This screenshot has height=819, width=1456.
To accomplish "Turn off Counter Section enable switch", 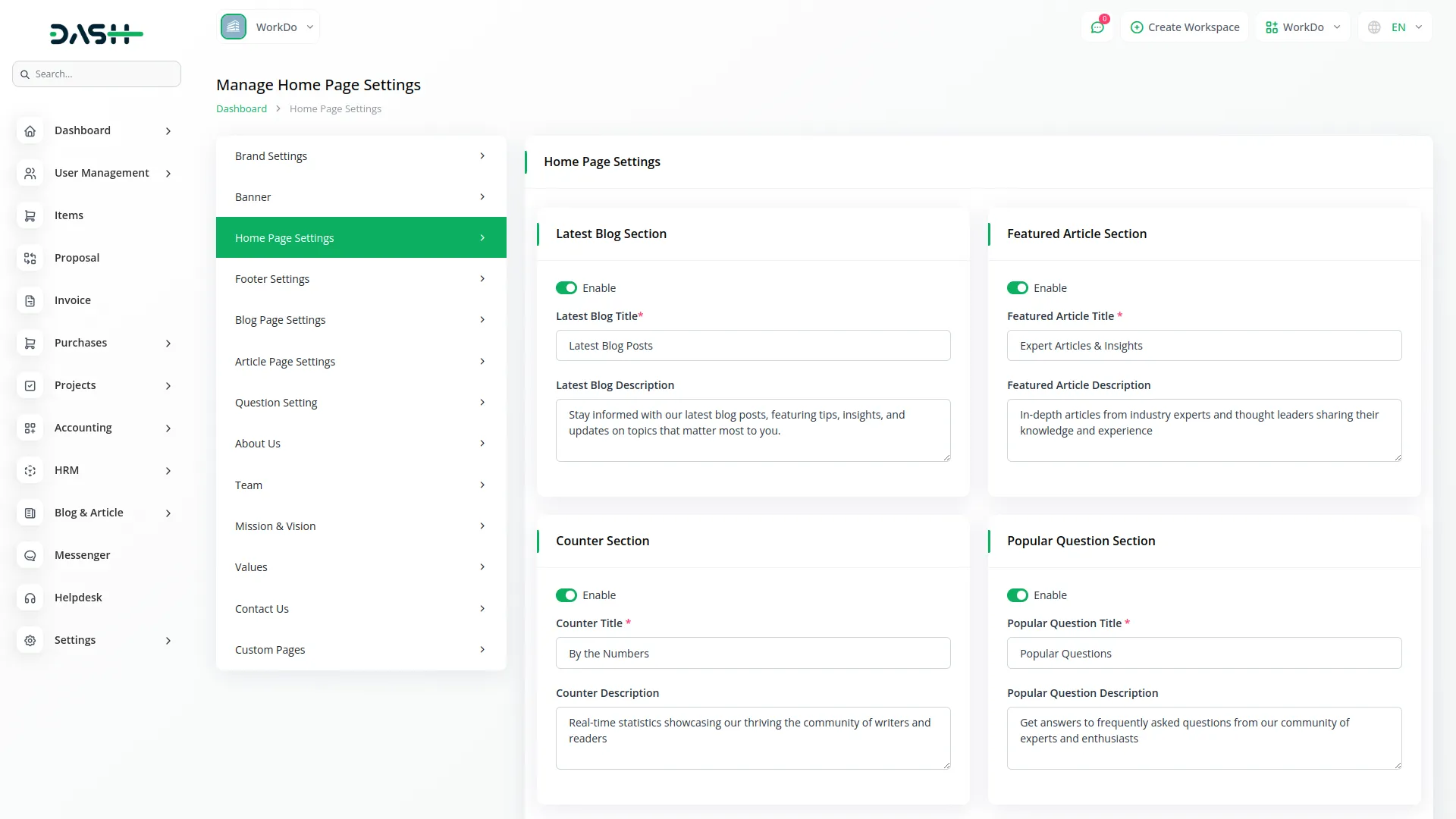I will pyautogui.click(x=566, y=595).
